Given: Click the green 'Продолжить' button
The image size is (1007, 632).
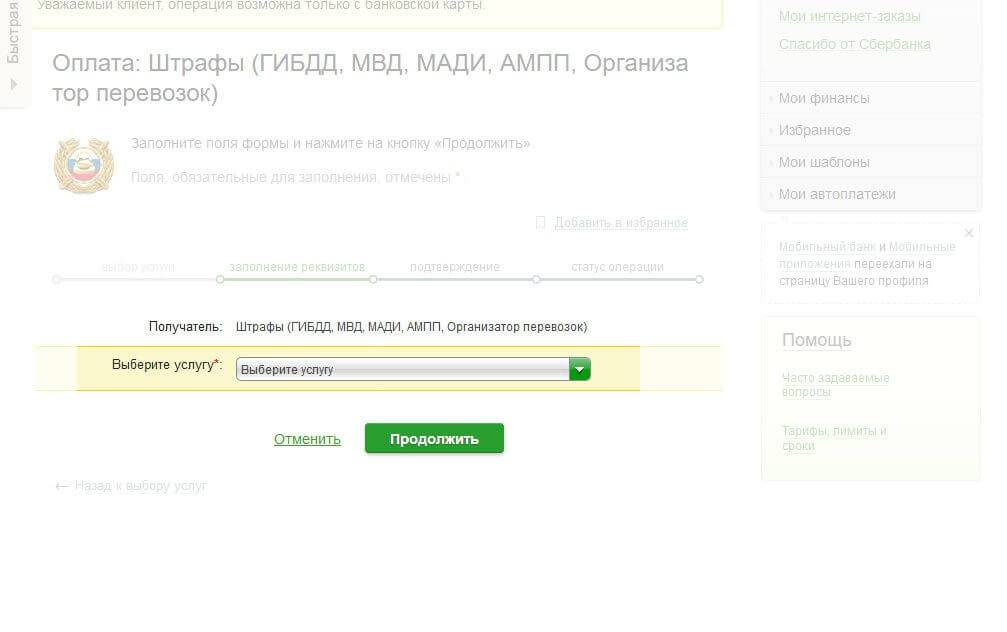Looking at the screenshot, I should coord(434,439).
